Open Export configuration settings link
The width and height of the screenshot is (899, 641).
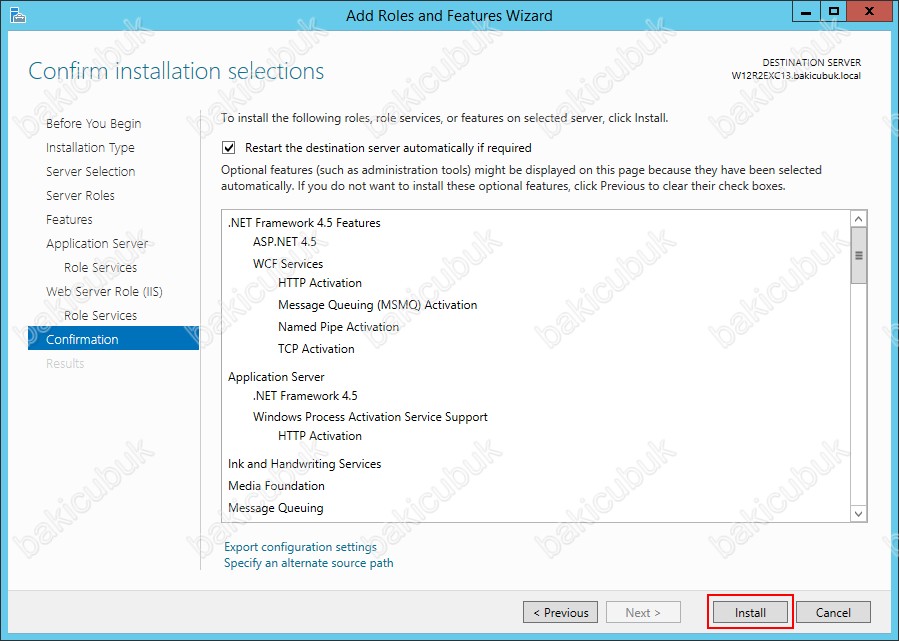300,547
